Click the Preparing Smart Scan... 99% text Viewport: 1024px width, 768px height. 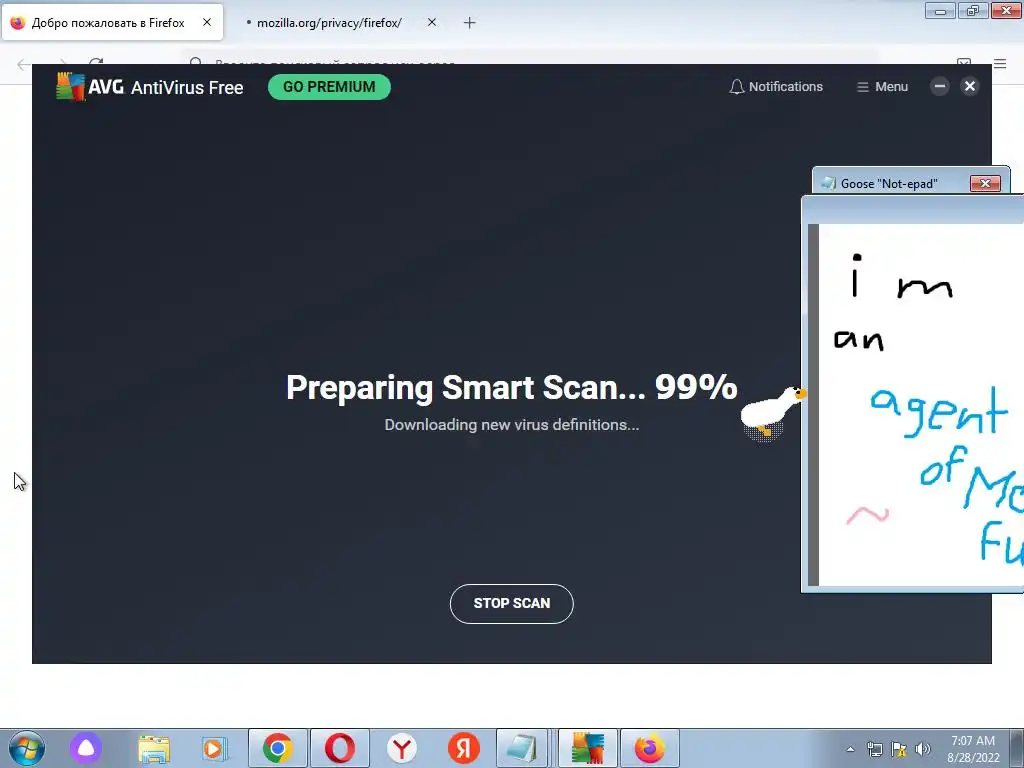point(511,387)
